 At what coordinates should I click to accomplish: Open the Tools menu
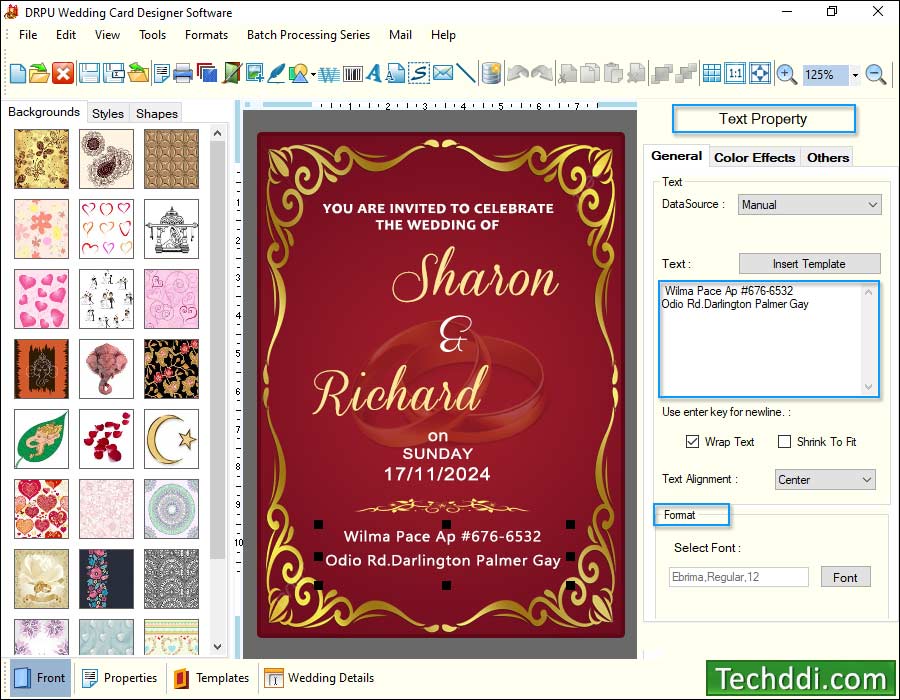(153, 35)
